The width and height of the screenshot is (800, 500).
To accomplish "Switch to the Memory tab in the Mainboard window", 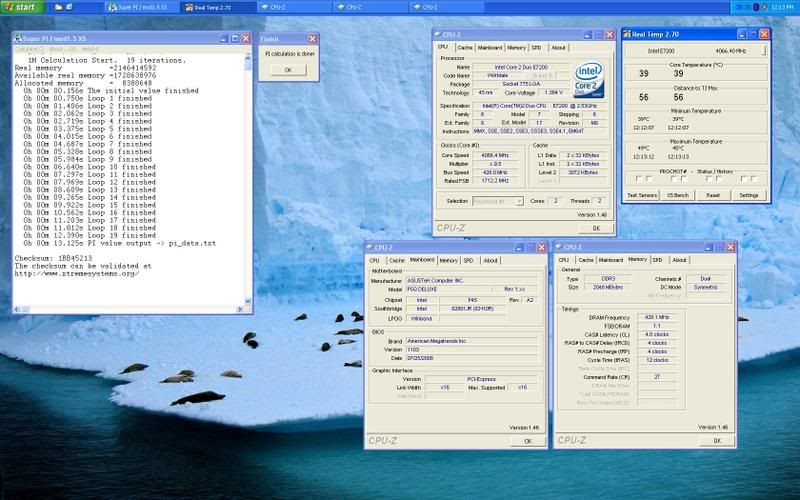I will tap(448, 260).
